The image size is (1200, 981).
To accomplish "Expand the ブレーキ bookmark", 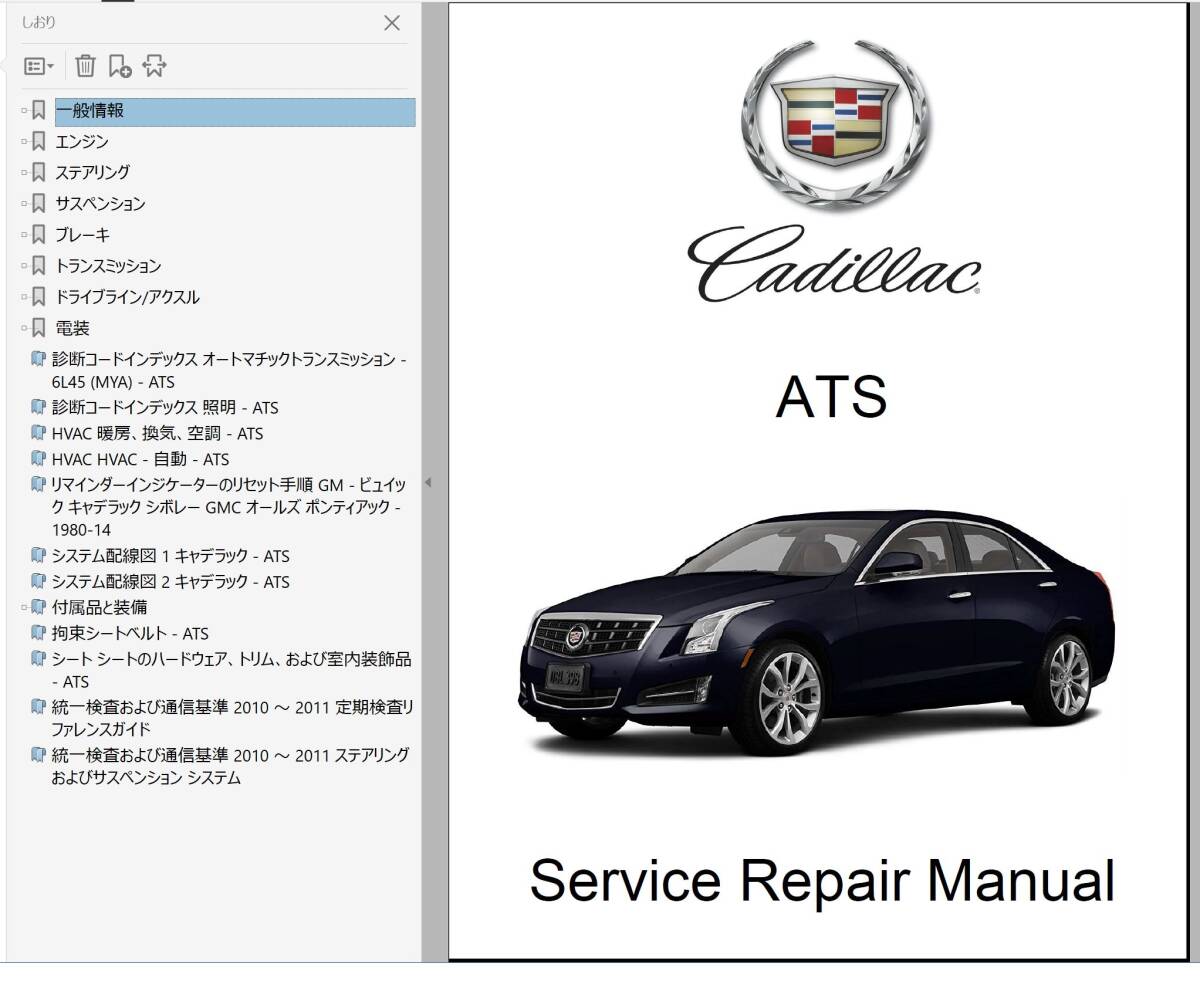I will pyautogui.click(x=24, y=235).
